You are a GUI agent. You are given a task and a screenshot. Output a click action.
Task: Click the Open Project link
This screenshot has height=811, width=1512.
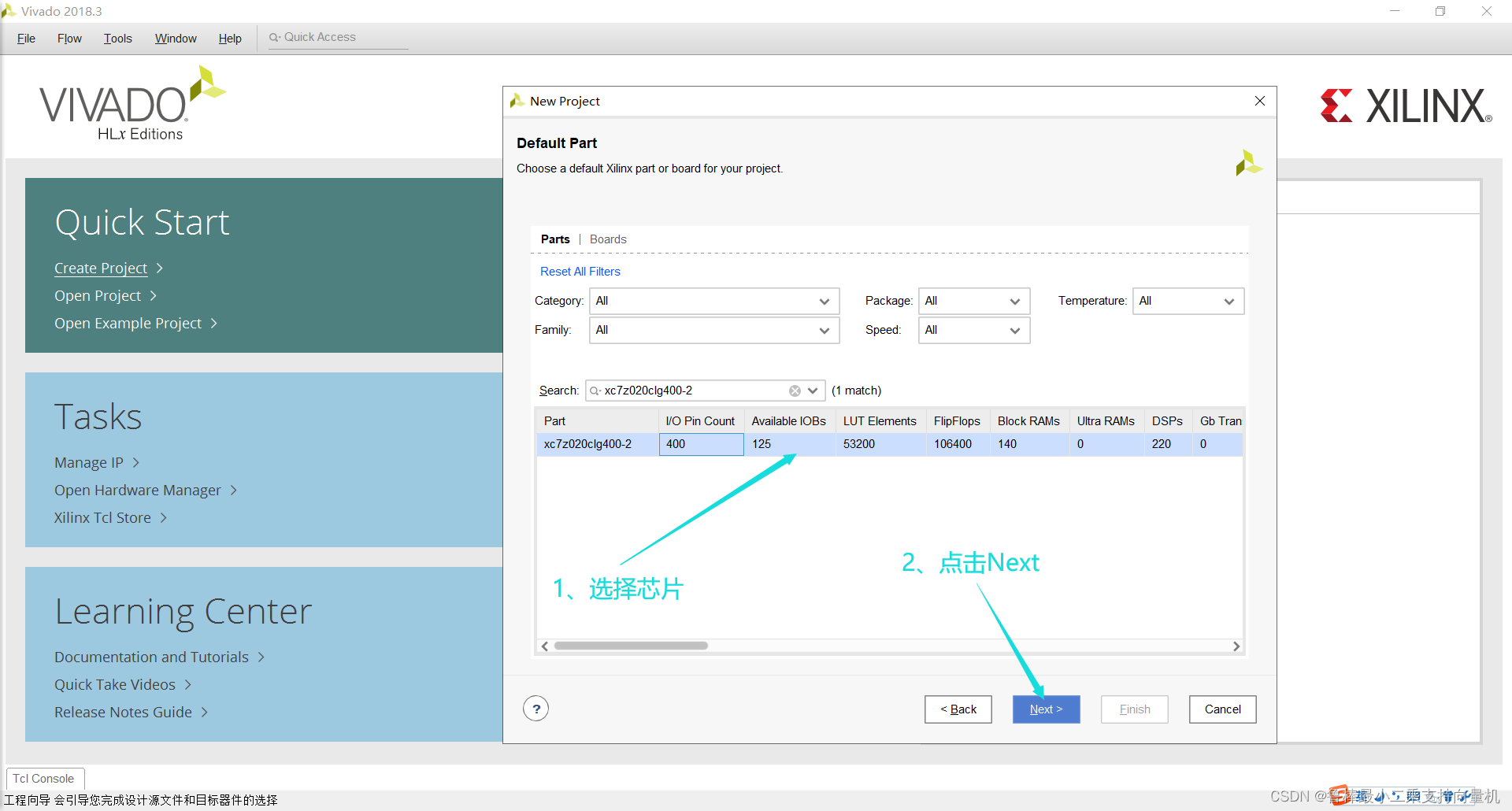(x=98, y=296)
